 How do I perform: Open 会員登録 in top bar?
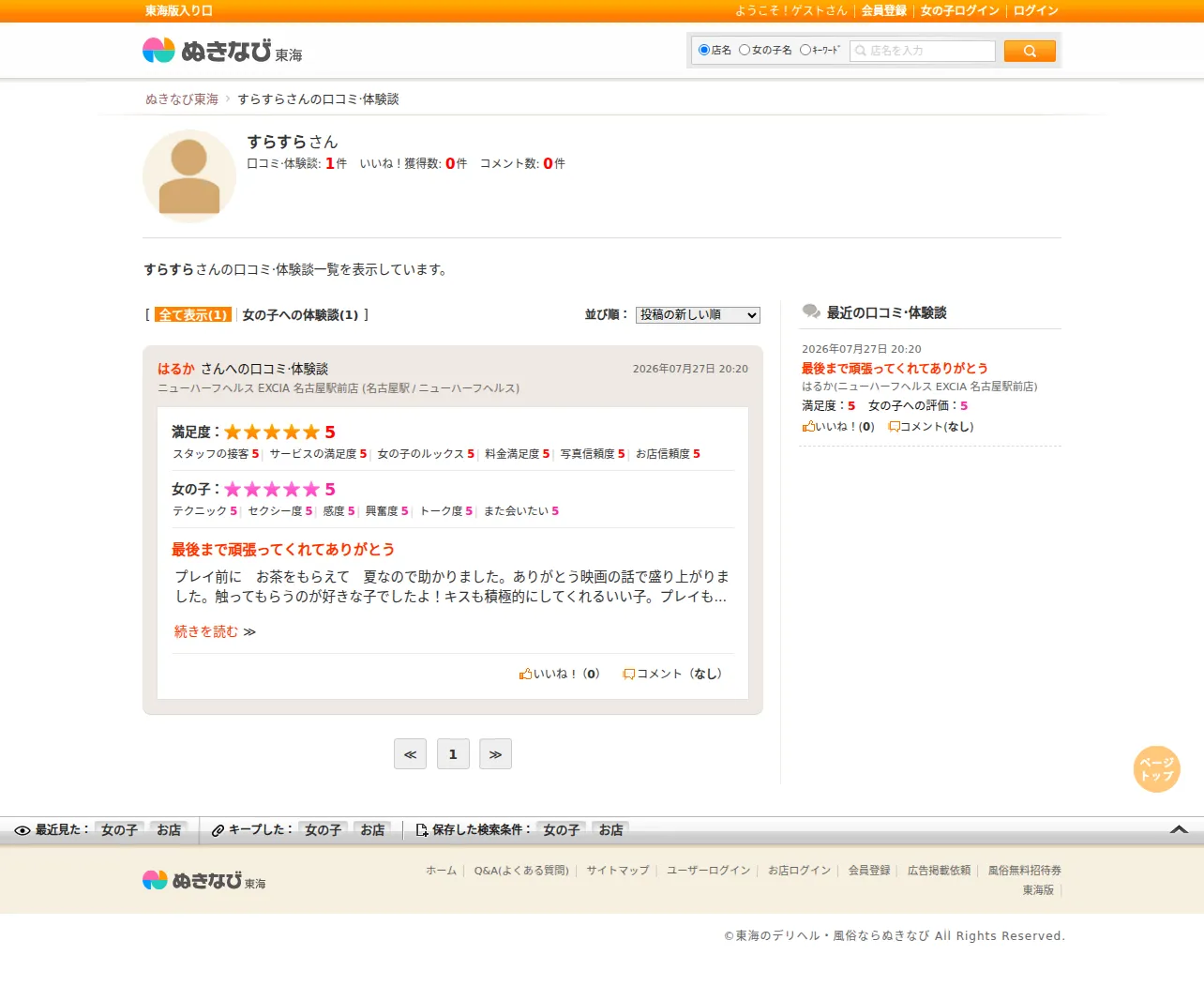pyautogui.click(x=884, y=10)
